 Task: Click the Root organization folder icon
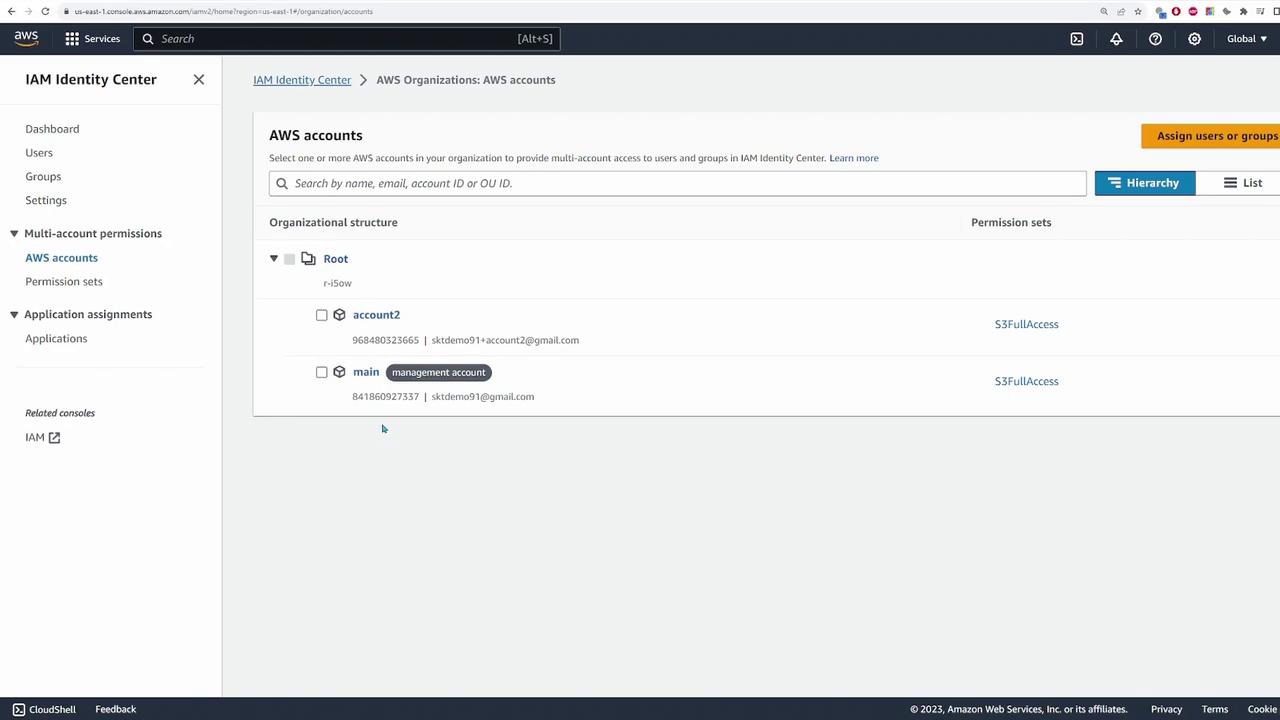(308, 259)
